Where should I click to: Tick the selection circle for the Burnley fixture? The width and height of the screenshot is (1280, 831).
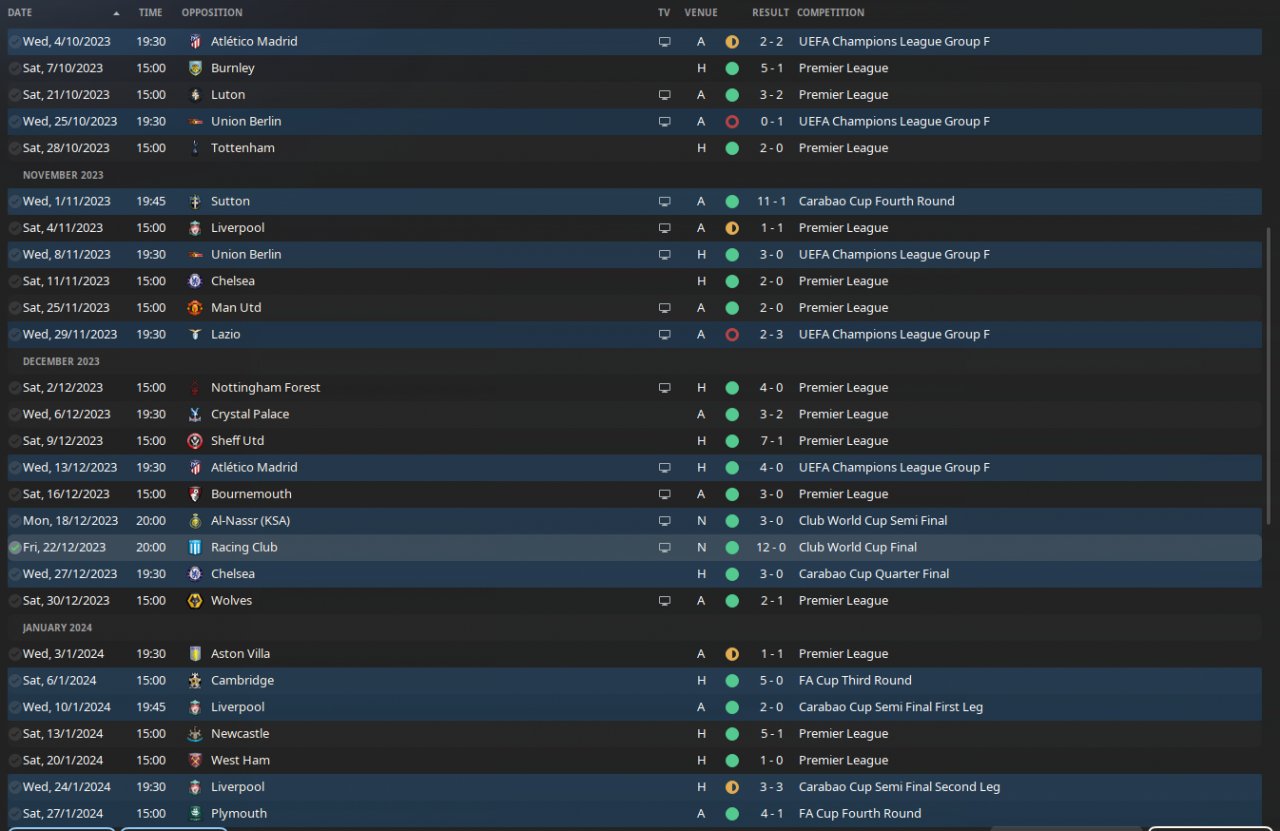14,68
